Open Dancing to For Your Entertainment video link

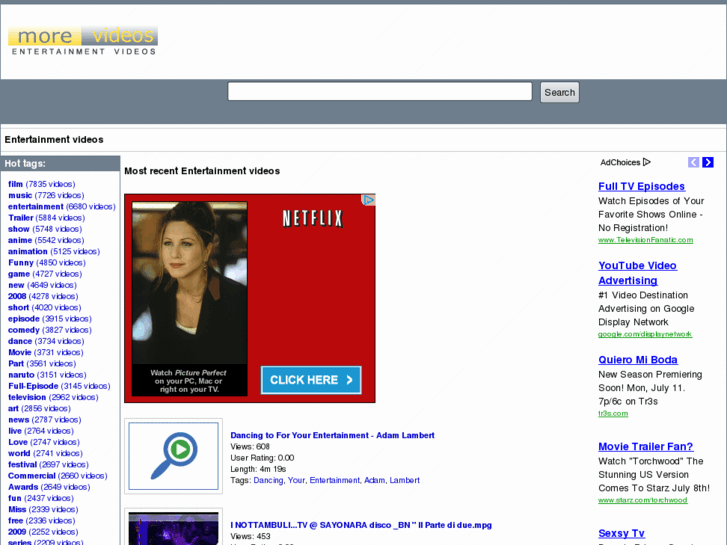click(332, 435)
